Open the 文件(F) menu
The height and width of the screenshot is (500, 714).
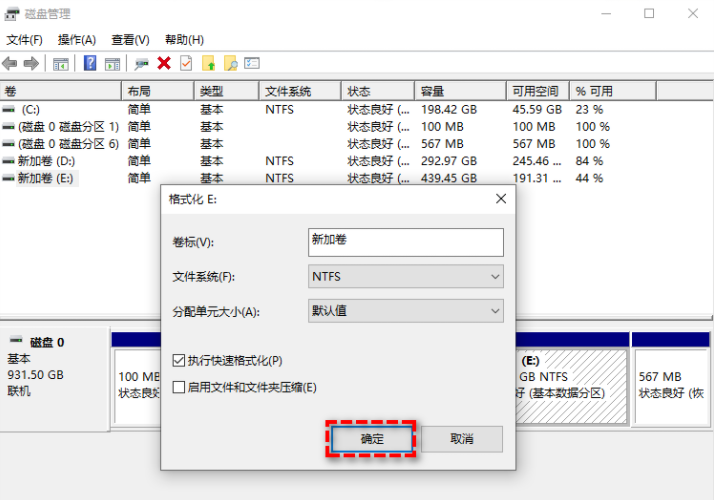pos(24,40)
